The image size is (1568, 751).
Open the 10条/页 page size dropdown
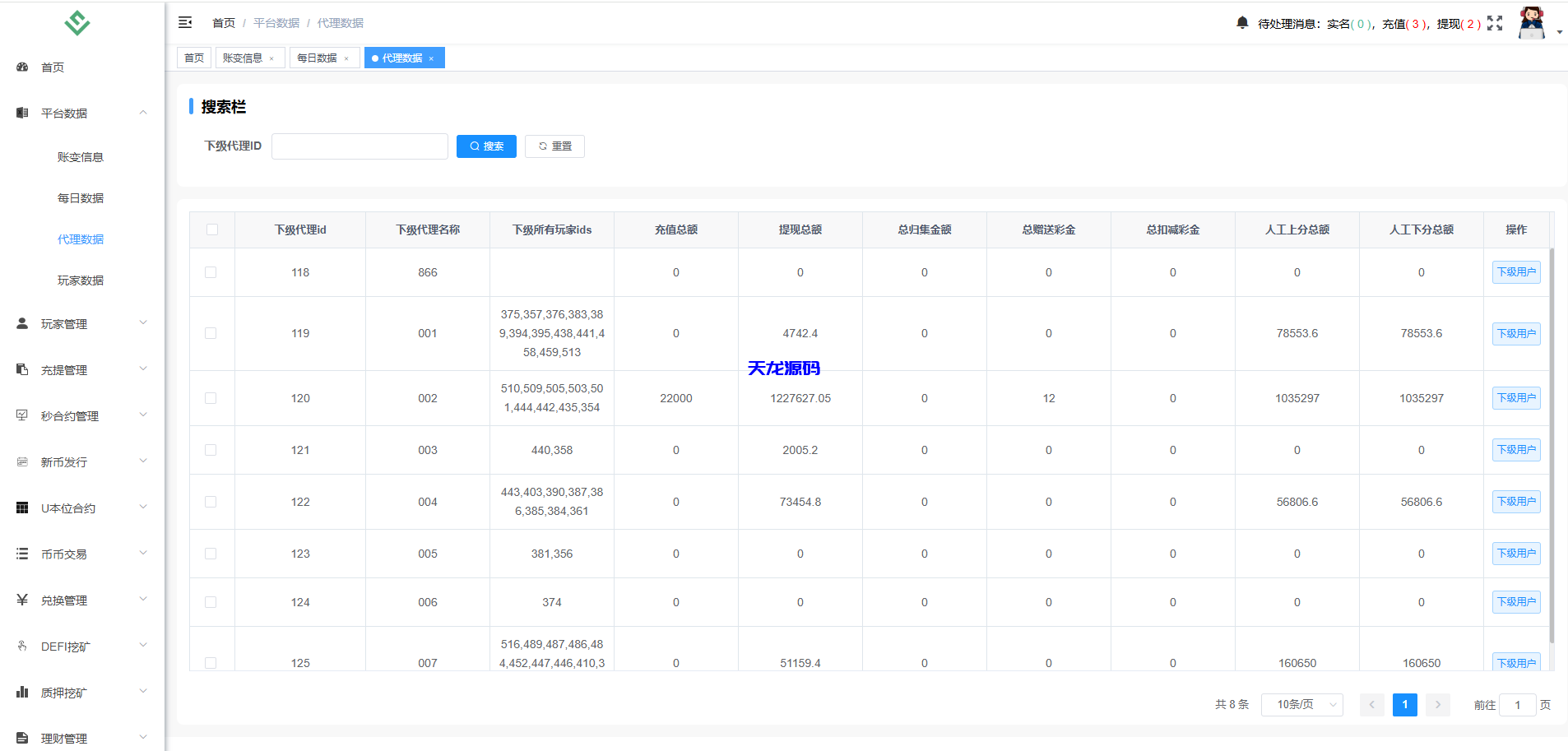(1301, 704)
